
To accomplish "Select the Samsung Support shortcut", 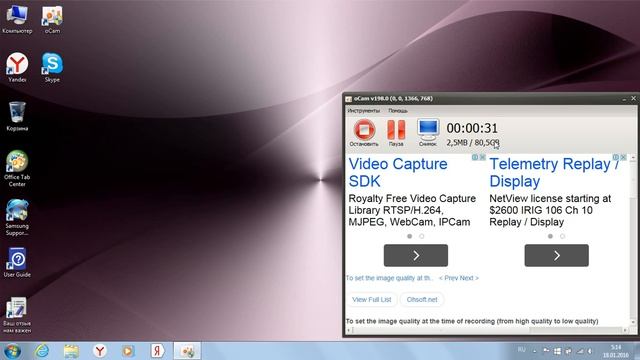I will pos(17,218).
